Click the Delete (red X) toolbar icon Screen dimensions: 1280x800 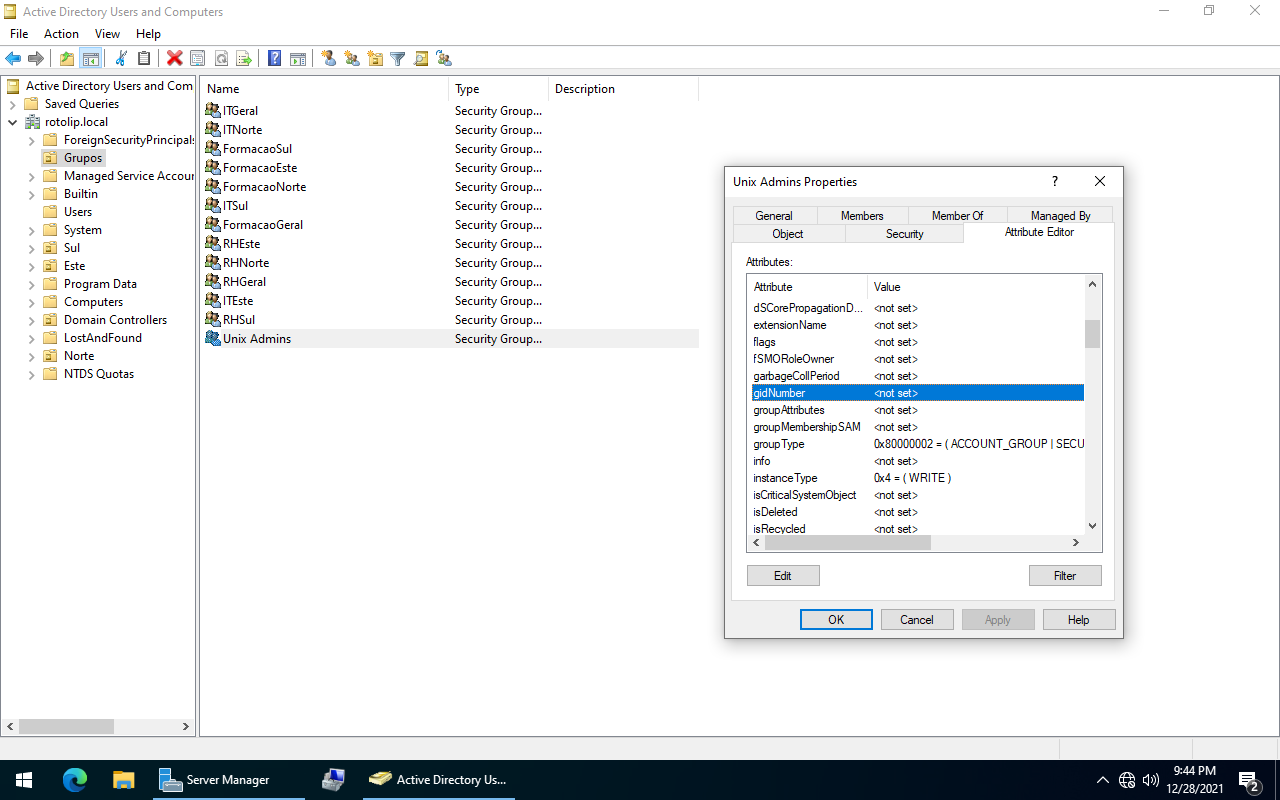pyautogui.click(x=174, y=58)
